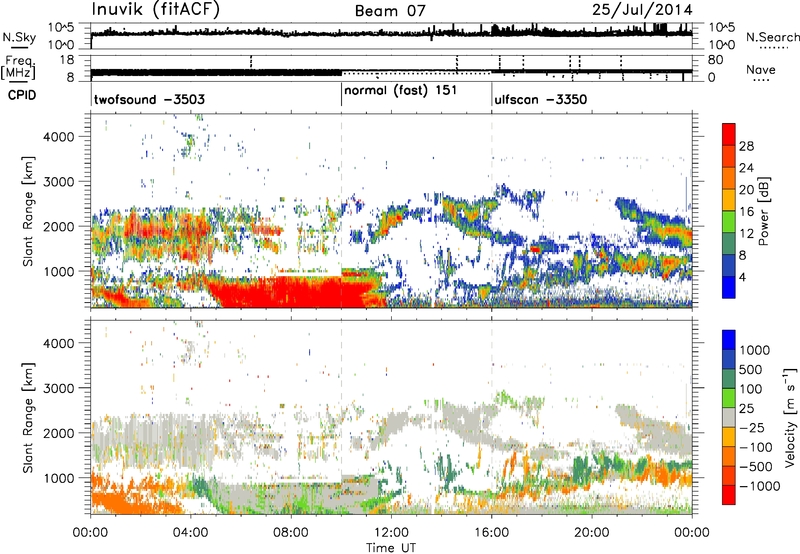Click the 'Time UT' axis title
This screenshot has height=554, width=800.
point(391,548)
